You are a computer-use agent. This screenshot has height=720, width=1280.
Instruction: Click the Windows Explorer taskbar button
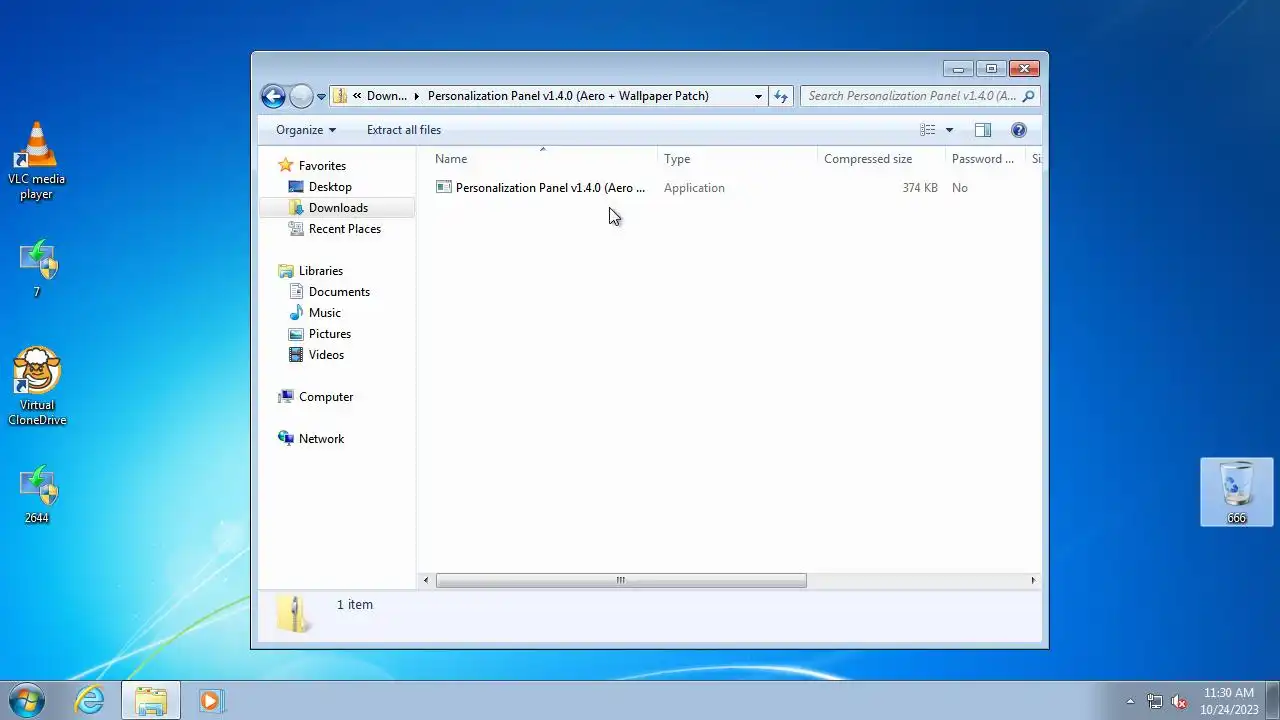tap(151, 700)
